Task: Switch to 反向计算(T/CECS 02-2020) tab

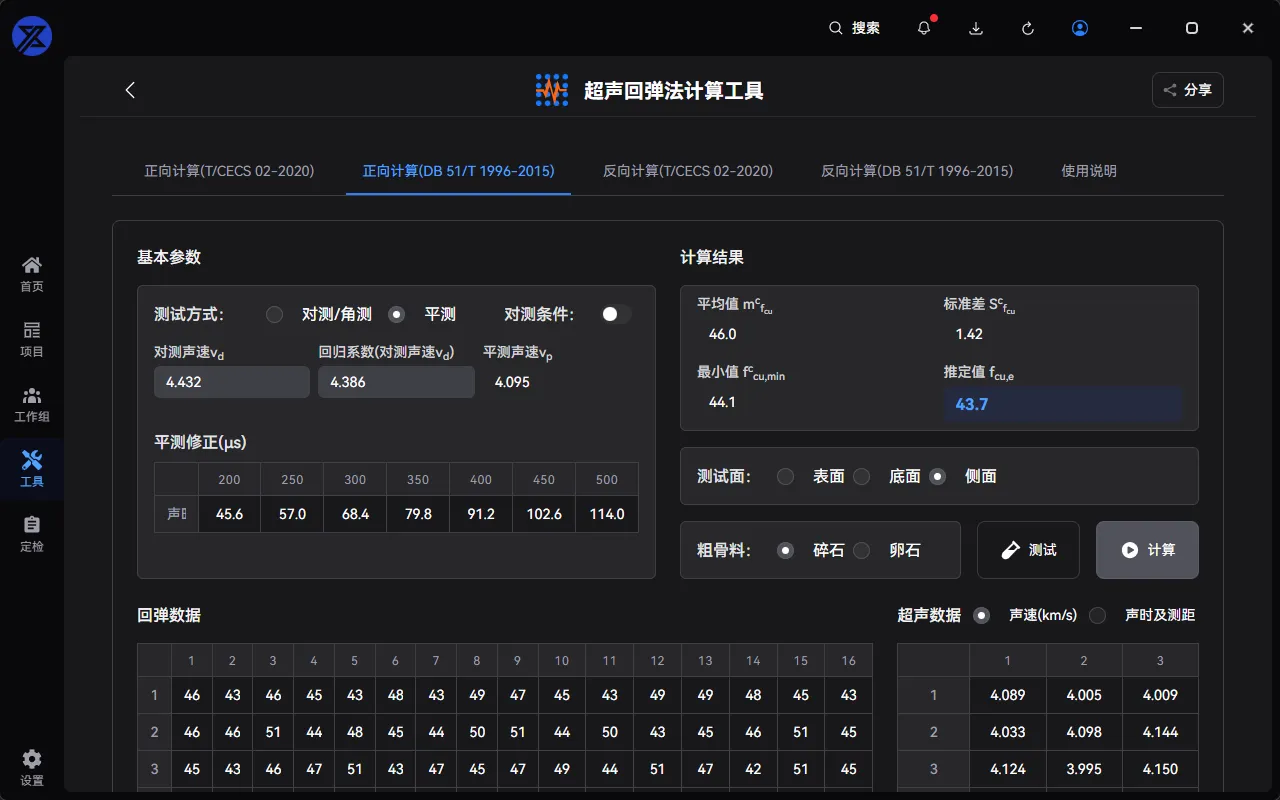Action: [x=688, y=171]
